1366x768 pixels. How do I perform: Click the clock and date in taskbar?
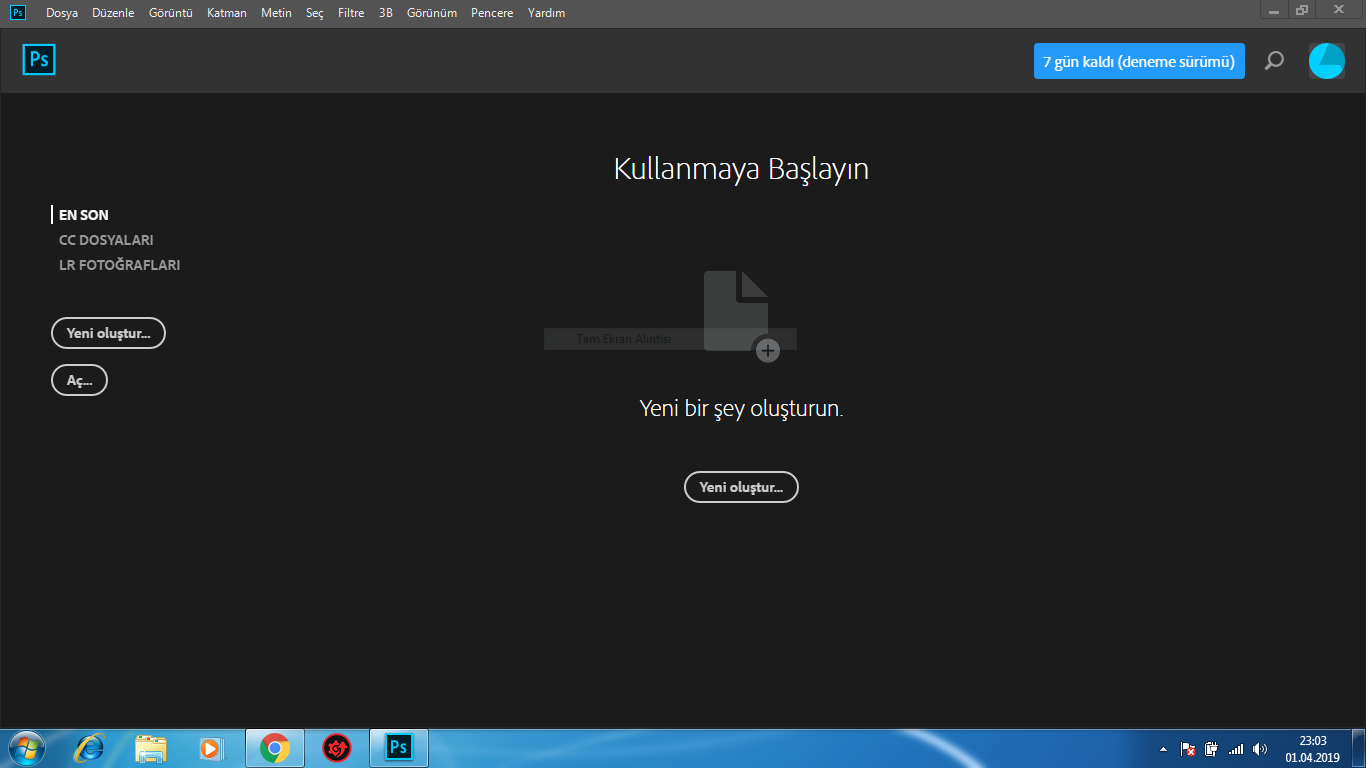[1310, 748]
